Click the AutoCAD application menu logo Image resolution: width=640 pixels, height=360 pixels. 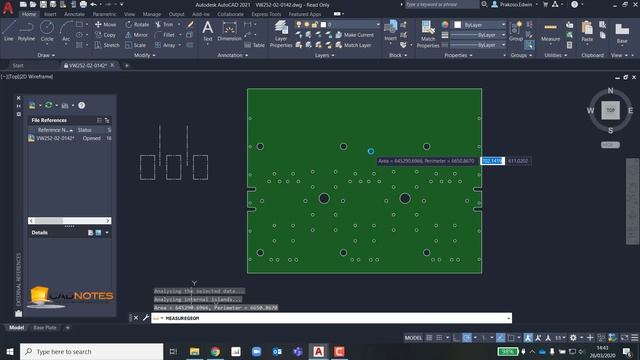[x=8, y=7]
